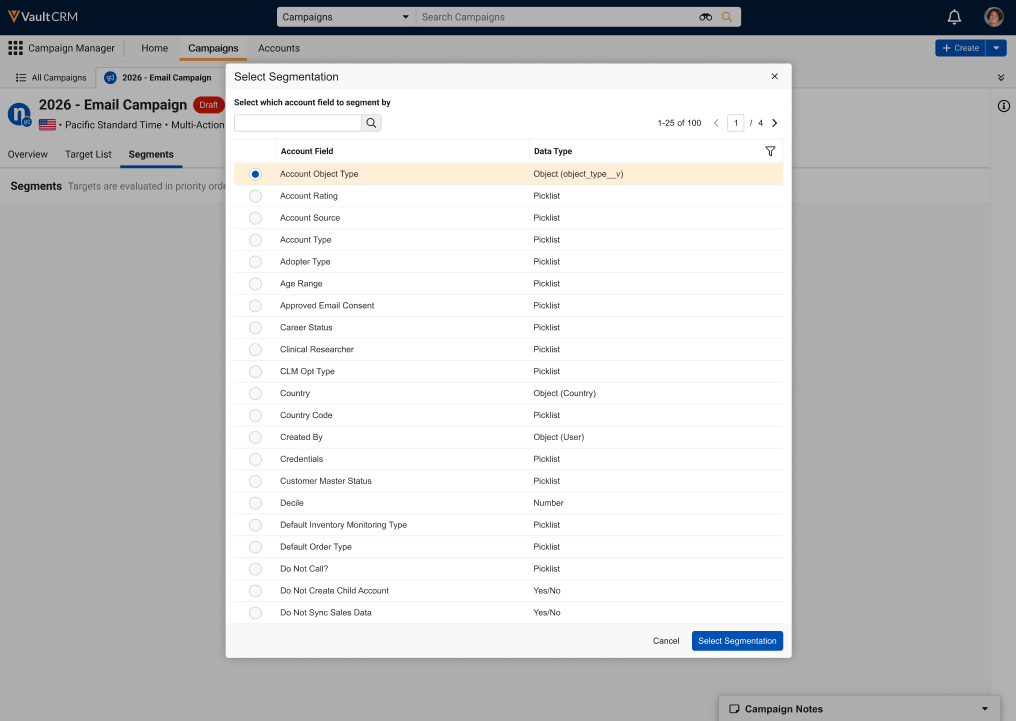1016x721 pixels.
Task: Select the Account Rating radio button
Action: 255,196
